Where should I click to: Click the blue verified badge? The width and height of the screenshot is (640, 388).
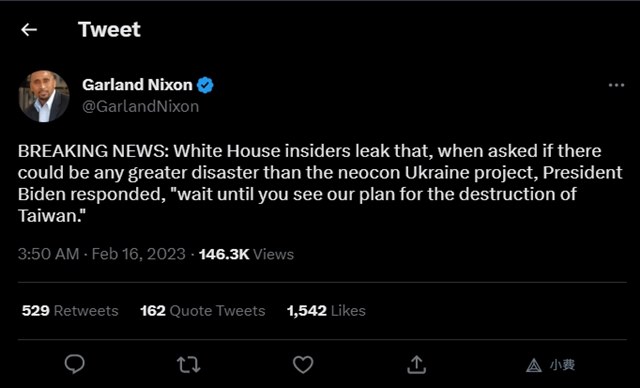tap(205, 85)
